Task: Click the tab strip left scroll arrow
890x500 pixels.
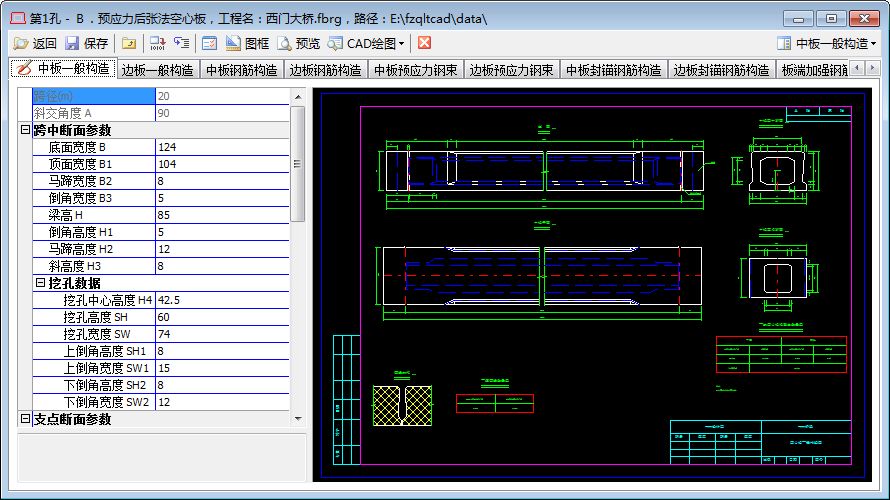Action: pyautogui.click(x=858, y=68)
